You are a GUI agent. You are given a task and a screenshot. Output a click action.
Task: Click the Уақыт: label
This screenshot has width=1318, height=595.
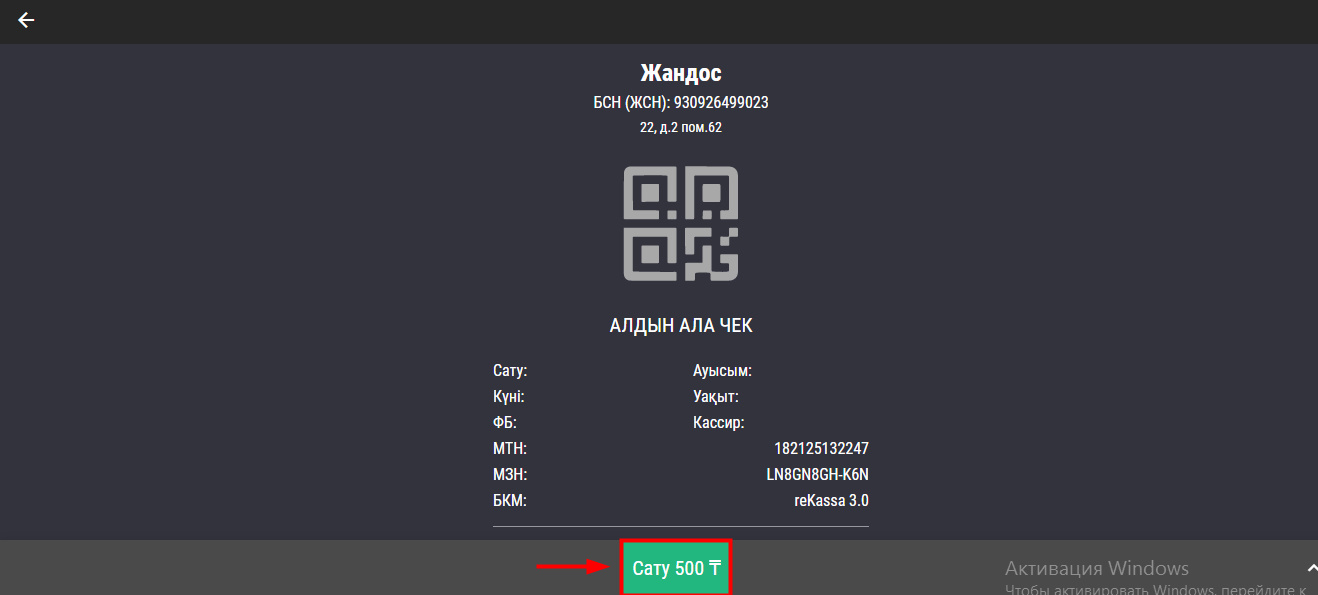[716, 397]
